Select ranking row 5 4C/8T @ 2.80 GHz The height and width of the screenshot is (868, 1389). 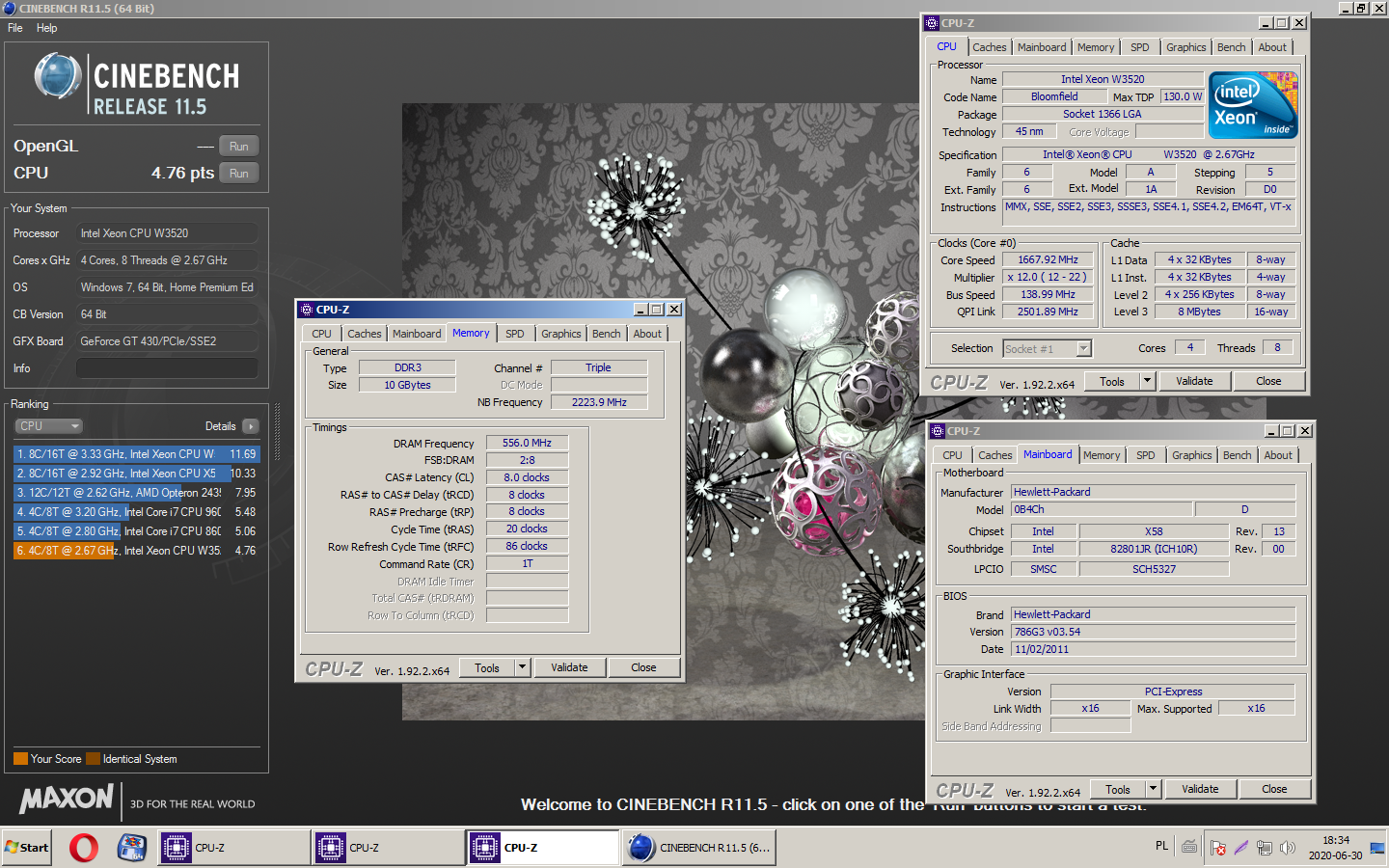137,531
